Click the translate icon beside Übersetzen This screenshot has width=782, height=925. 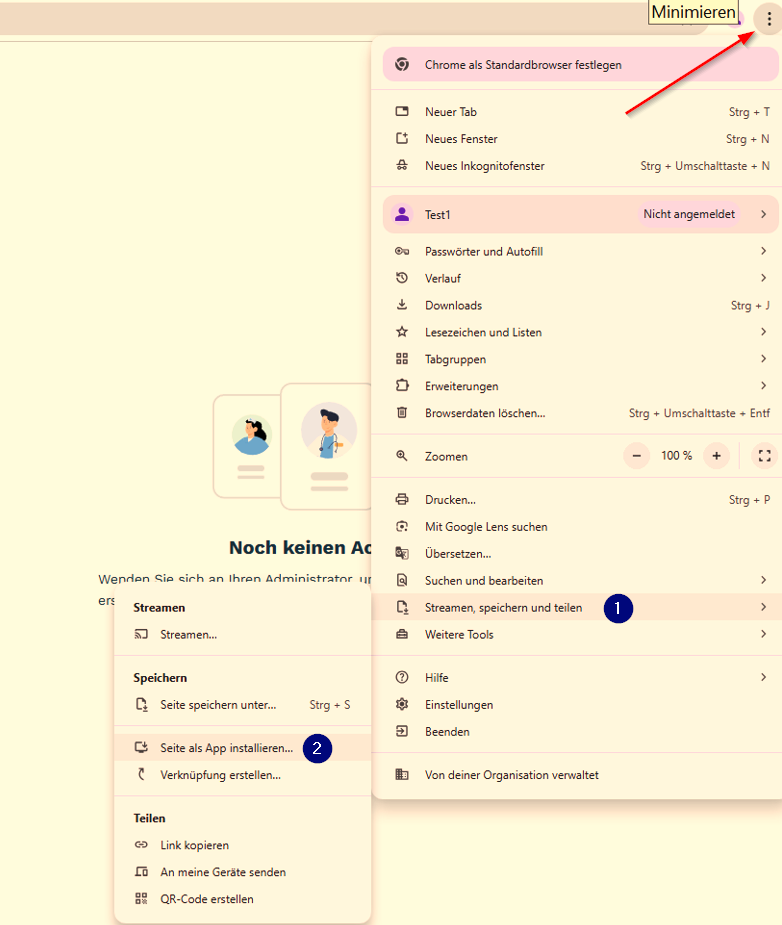402,553
